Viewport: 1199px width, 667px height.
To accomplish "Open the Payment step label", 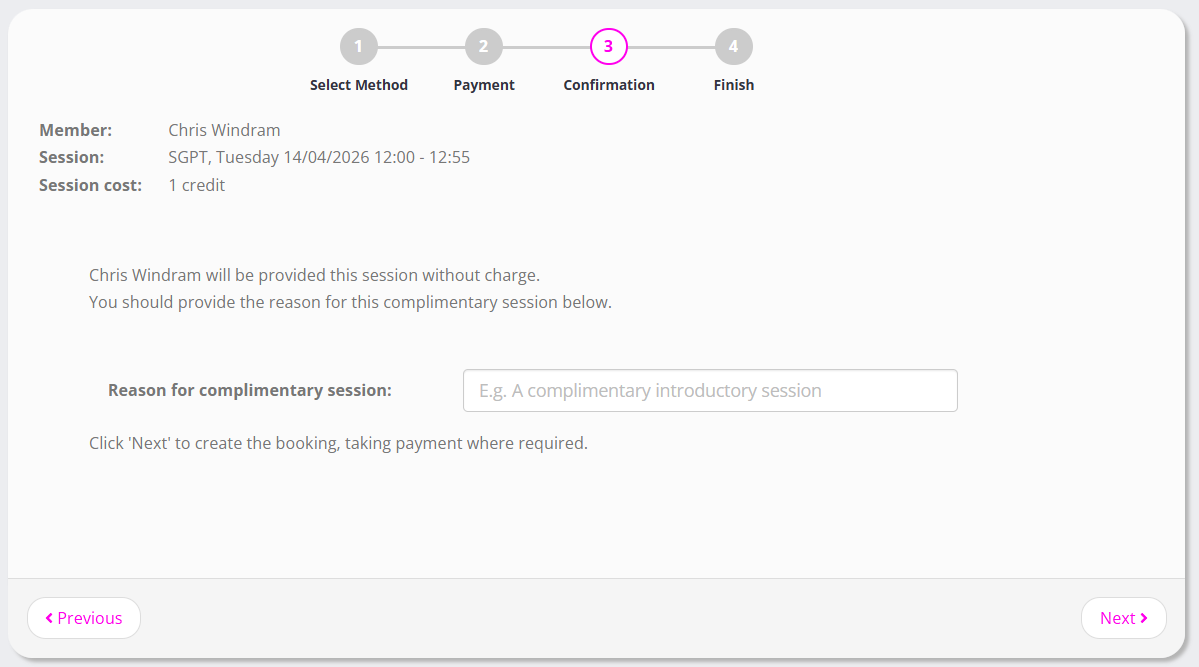I will pos(484,85).
